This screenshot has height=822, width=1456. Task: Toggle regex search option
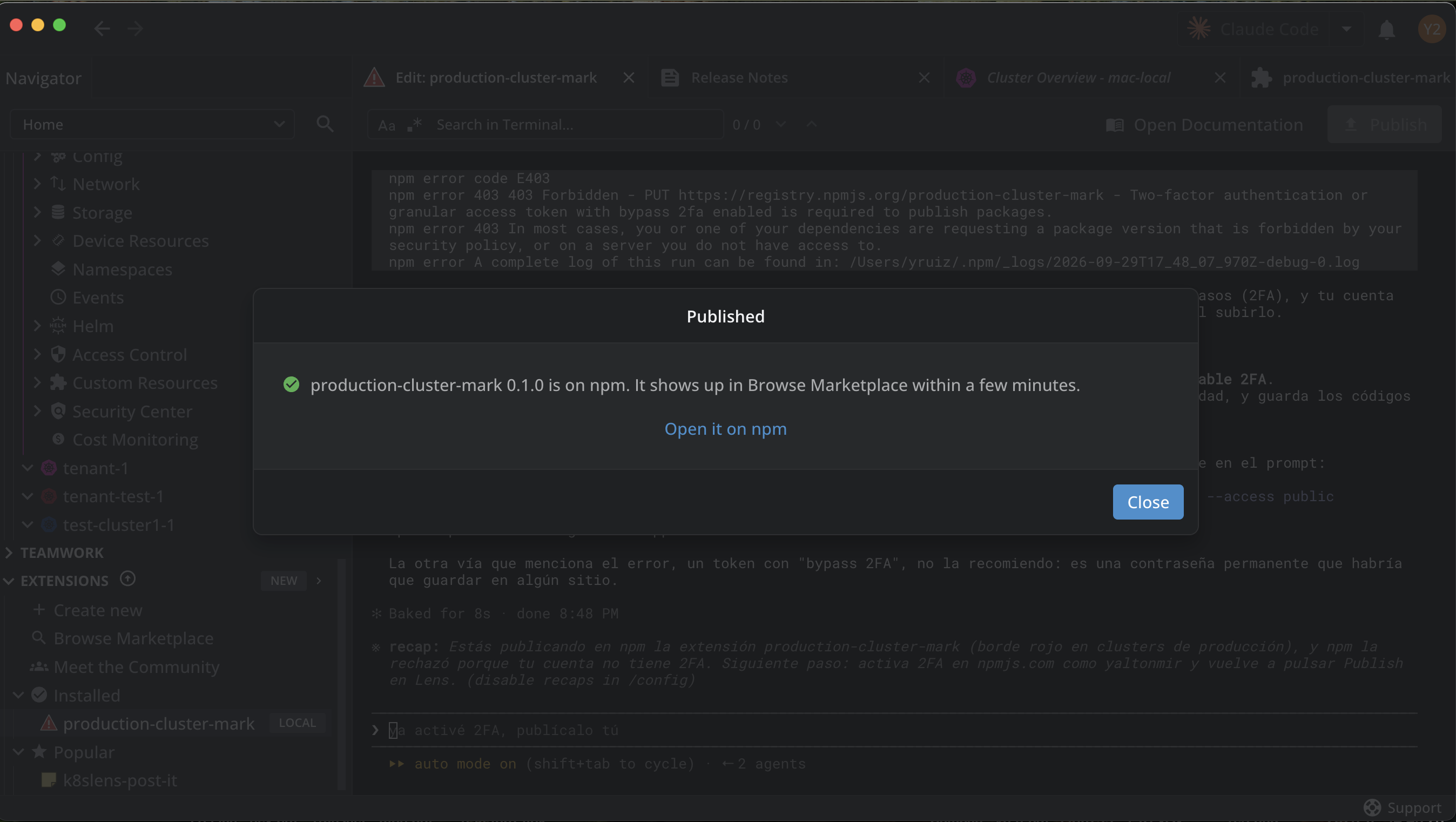coord(414,125)
